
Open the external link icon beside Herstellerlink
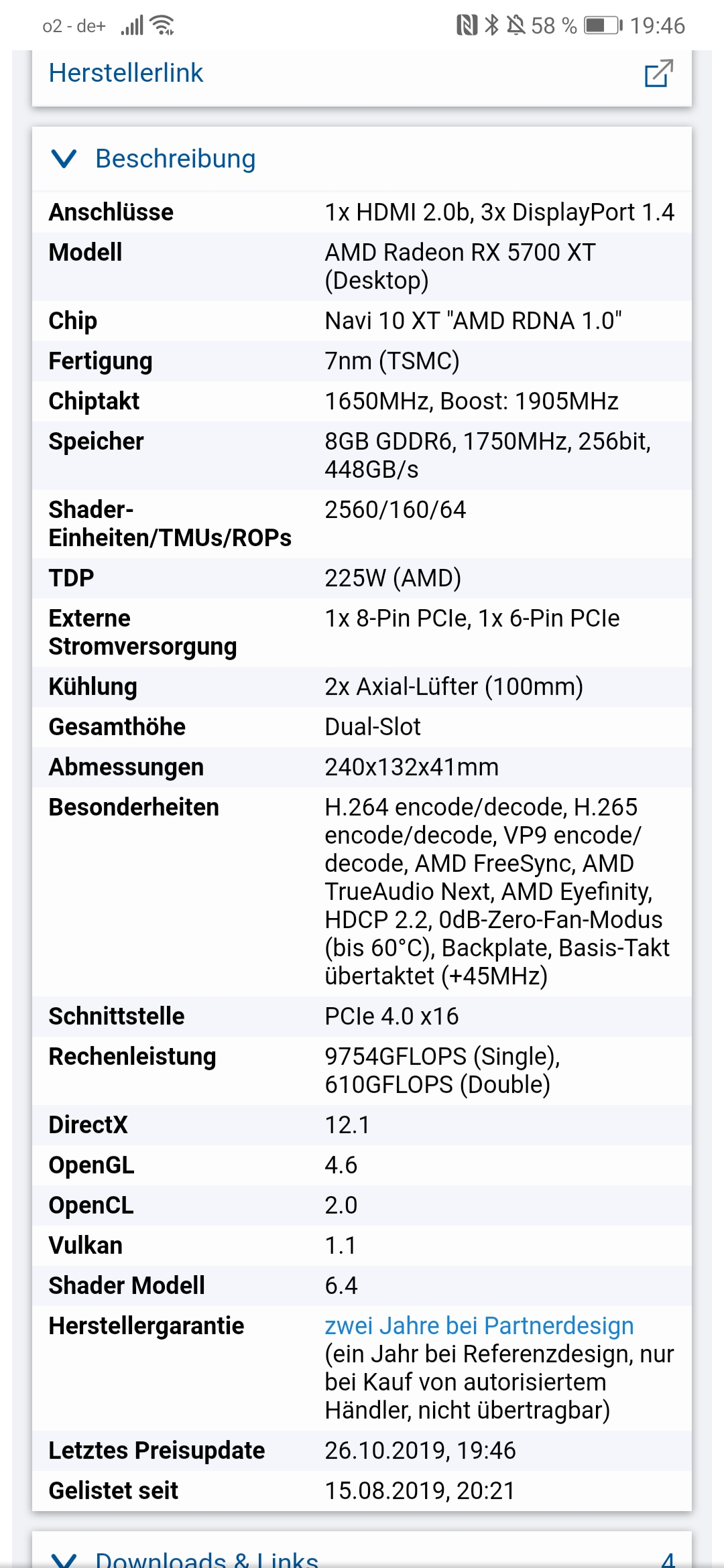(658, 74)
